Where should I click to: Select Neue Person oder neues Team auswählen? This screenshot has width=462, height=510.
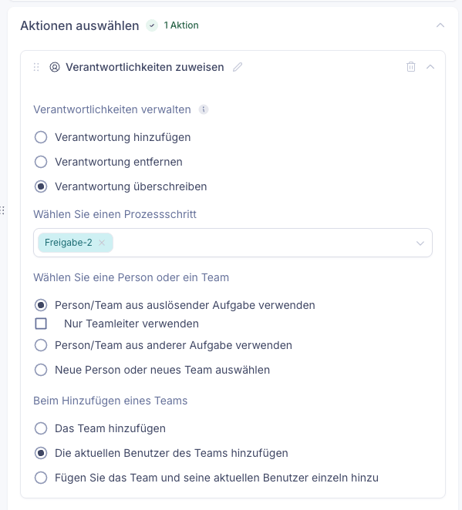(x=41, y=370)
